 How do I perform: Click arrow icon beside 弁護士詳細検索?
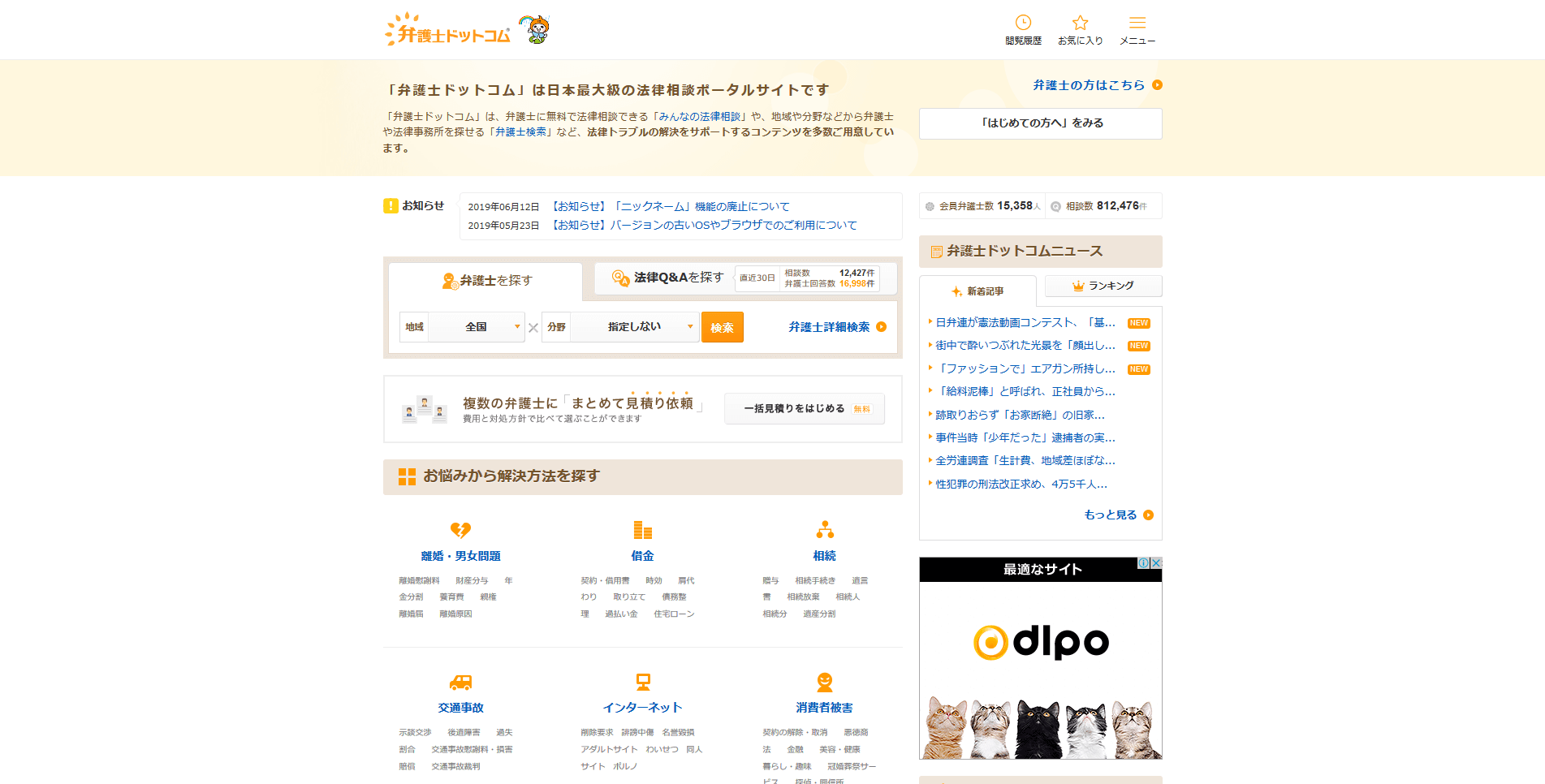[x=882, y=327]
